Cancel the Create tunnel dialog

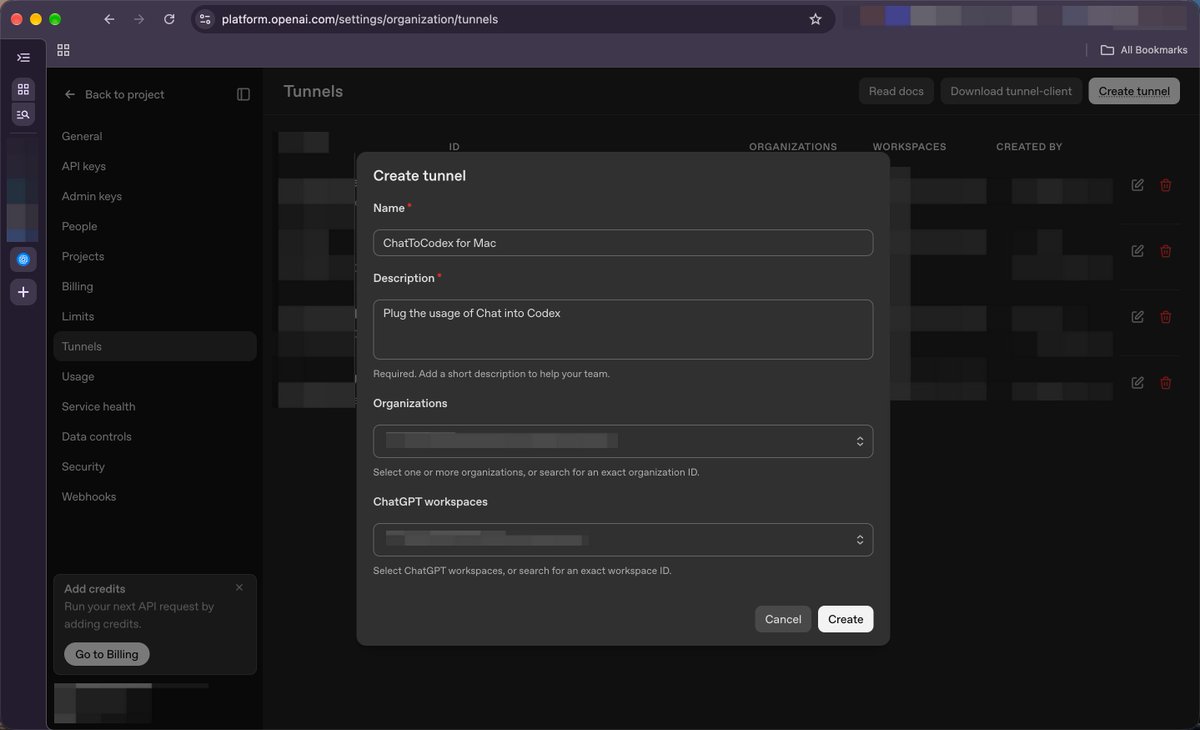click(783, 619)
